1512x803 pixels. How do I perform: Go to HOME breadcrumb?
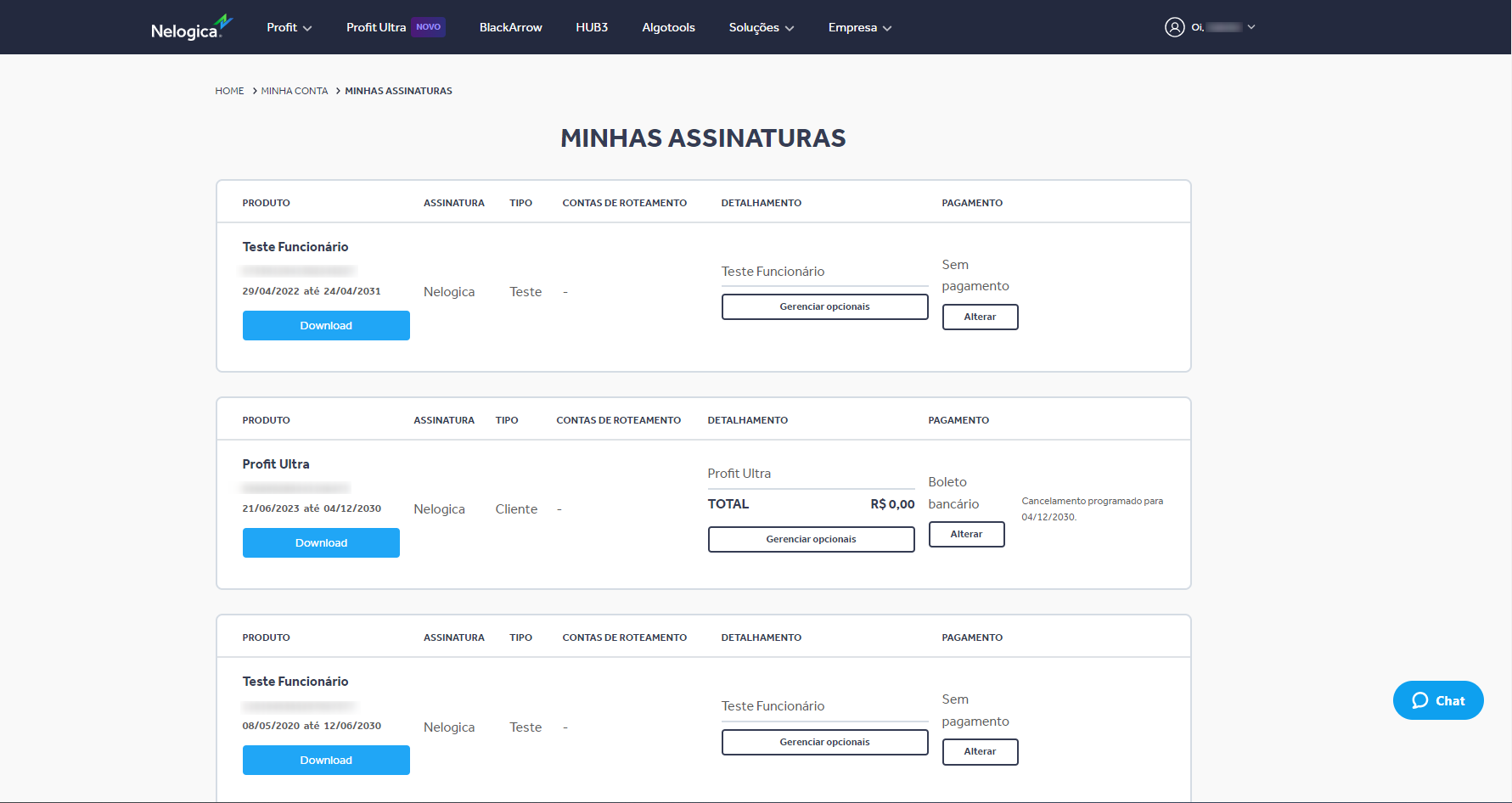pos(229,91)
